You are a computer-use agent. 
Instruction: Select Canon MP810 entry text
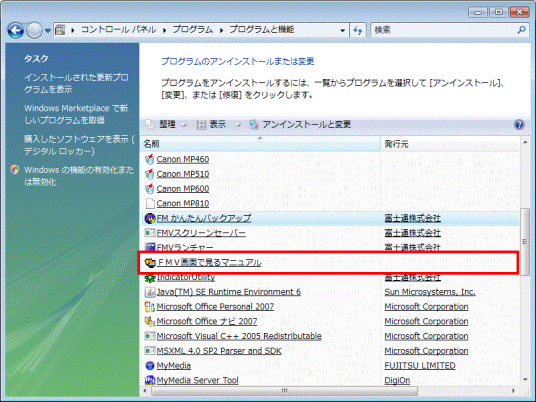click(183, 203)
